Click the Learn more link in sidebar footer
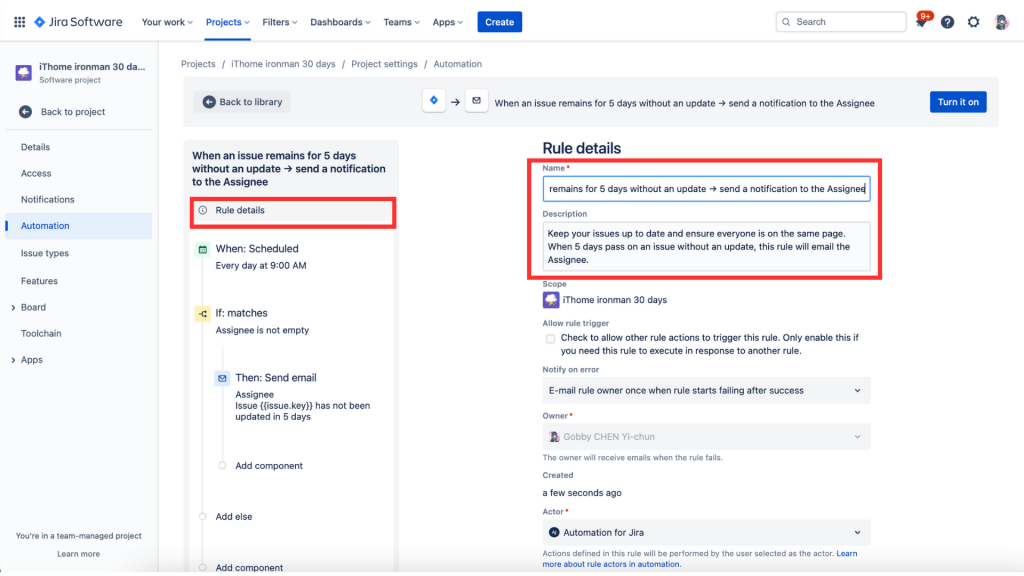The height and width of the screenshot is (576, 1024). 78,554
